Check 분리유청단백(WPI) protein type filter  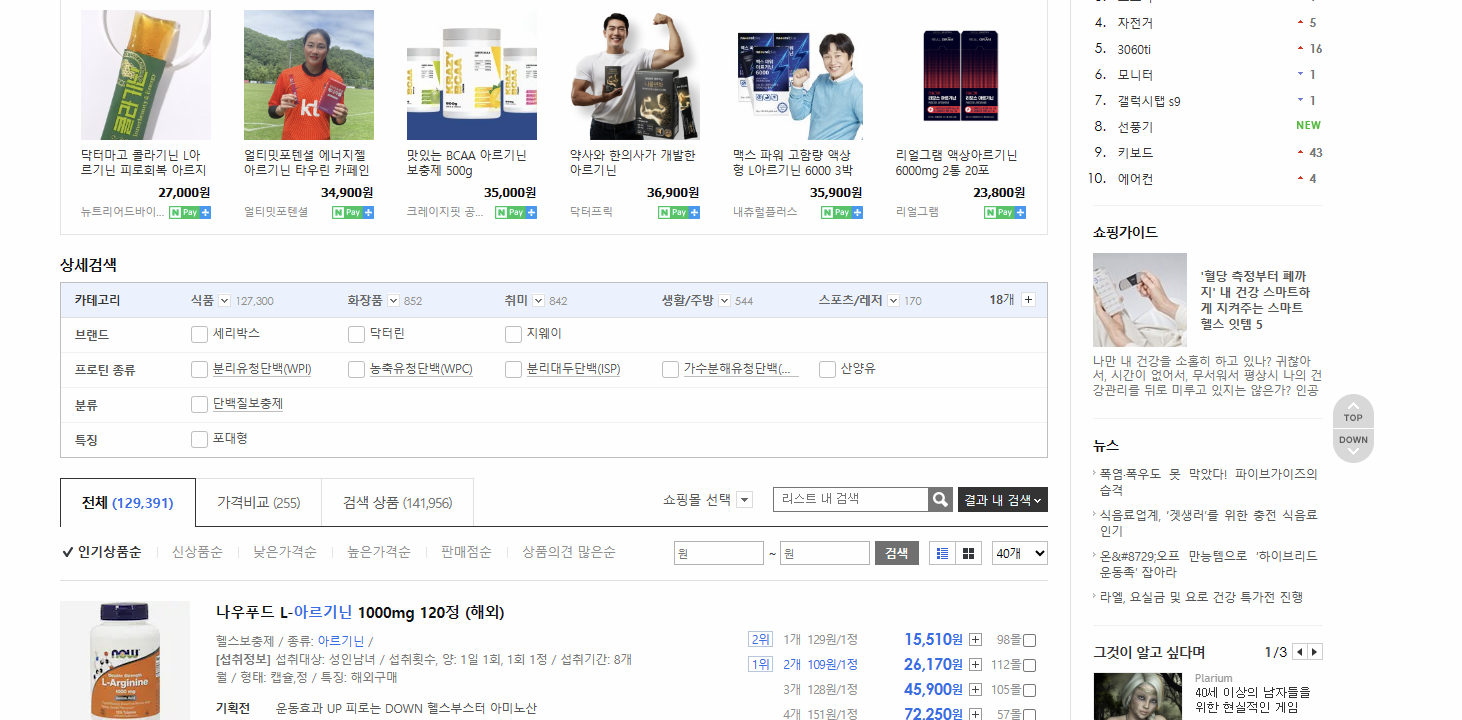(198, 369)
